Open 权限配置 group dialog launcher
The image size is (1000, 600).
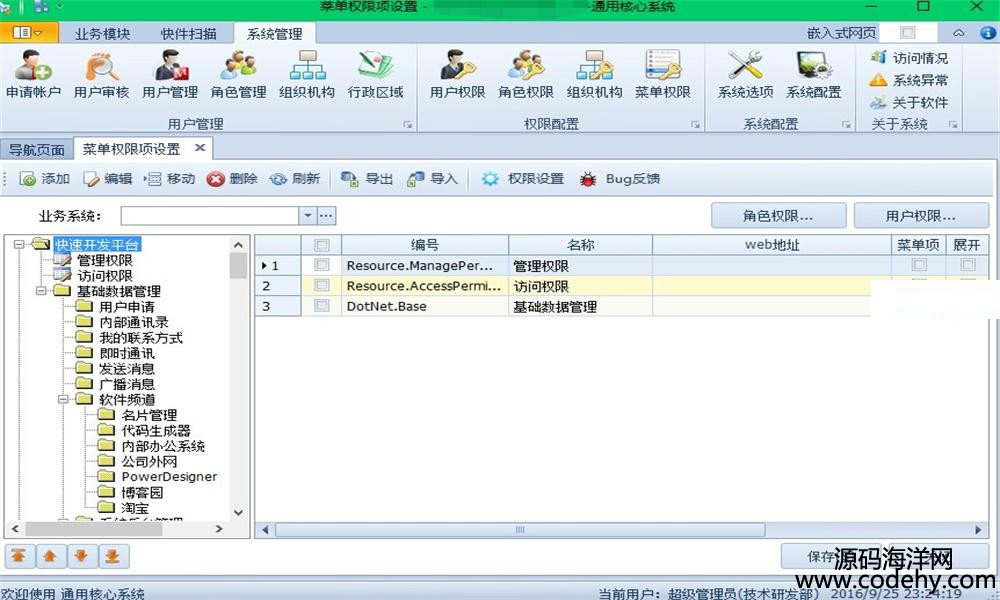click(695, 125)
